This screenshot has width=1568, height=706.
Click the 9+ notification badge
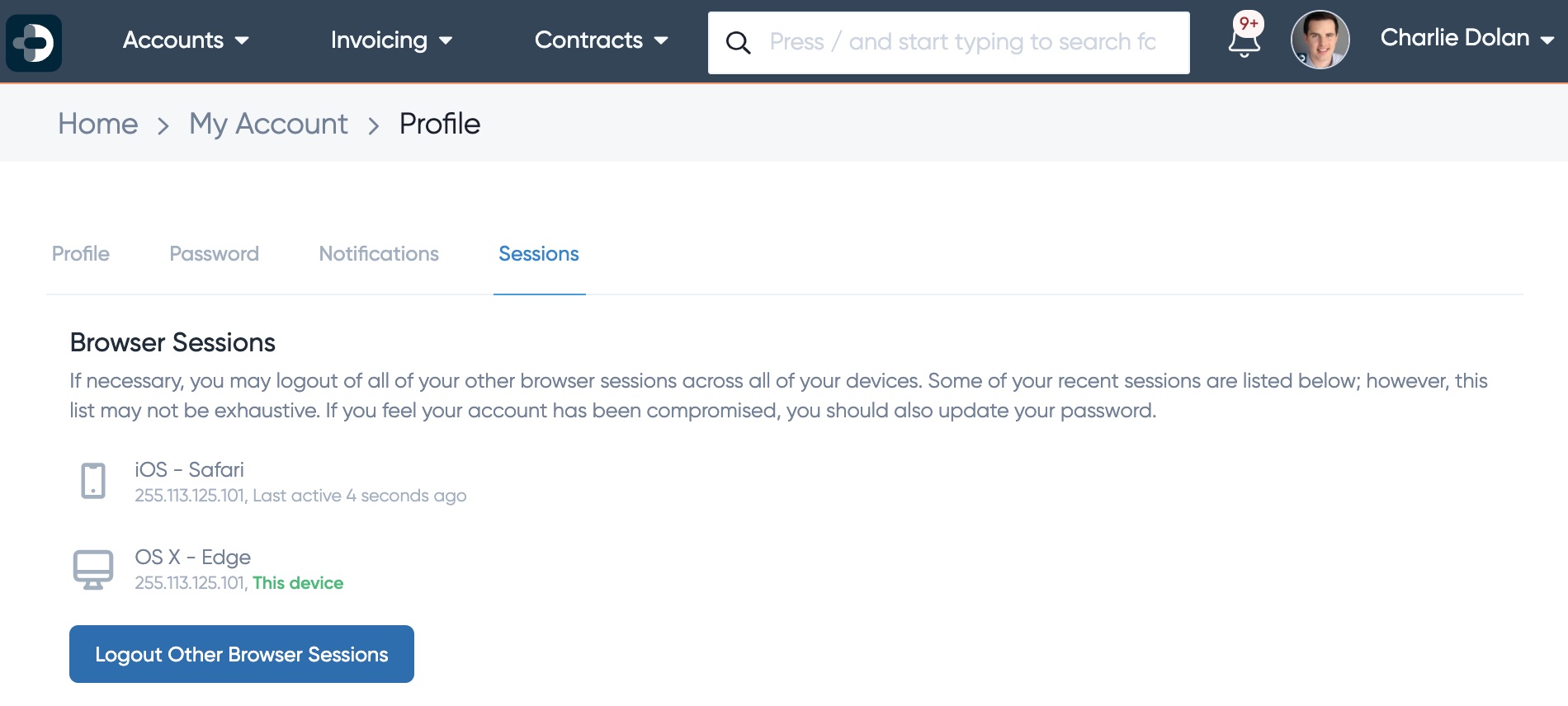[1249, 23]
